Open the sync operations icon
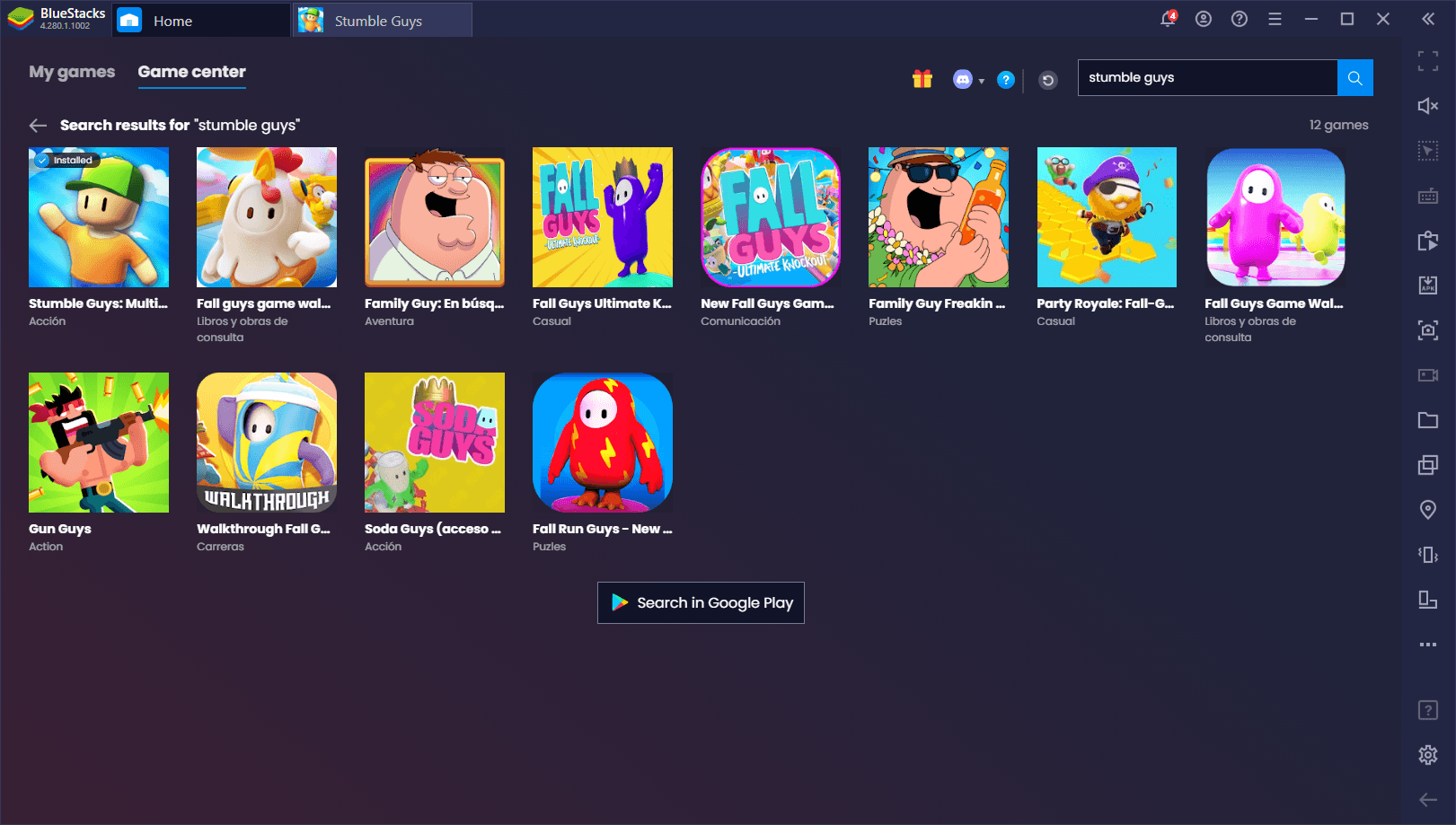Screen dimensions: 1456x825 tap(1428, 241)
